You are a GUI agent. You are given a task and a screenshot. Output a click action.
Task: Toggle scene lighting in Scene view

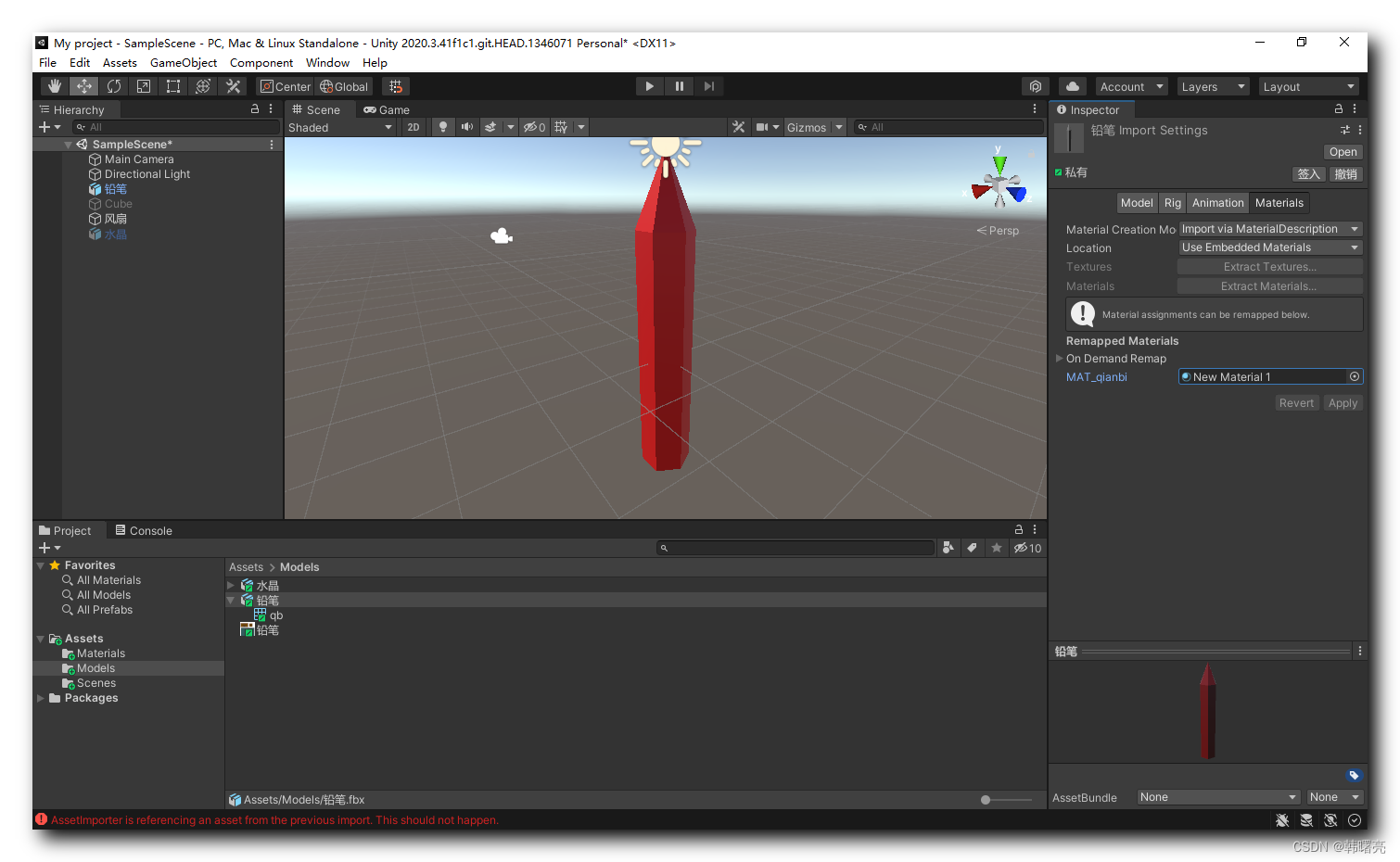[444, 127]
